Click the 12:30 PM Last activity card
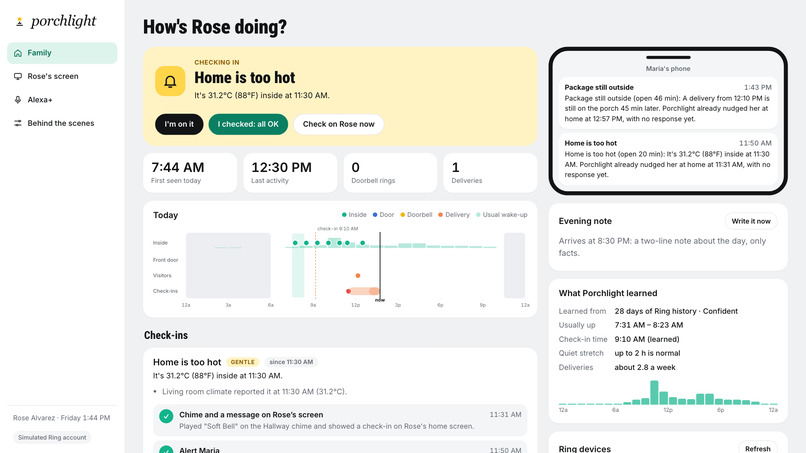The image size is (806, 453). 290,173
